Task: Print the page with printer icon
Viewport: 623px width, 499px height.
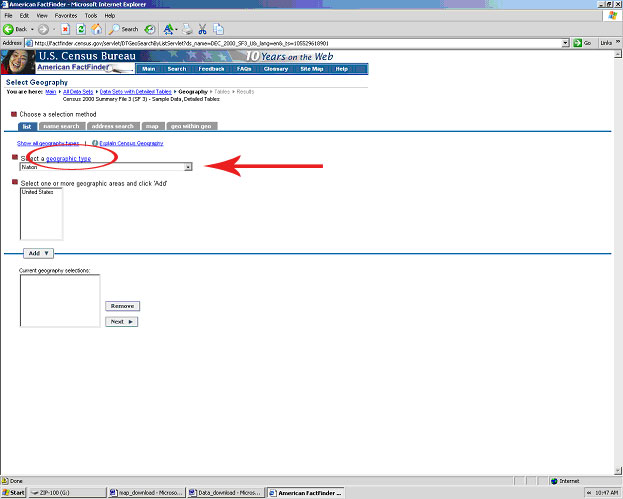Action: 188,29
